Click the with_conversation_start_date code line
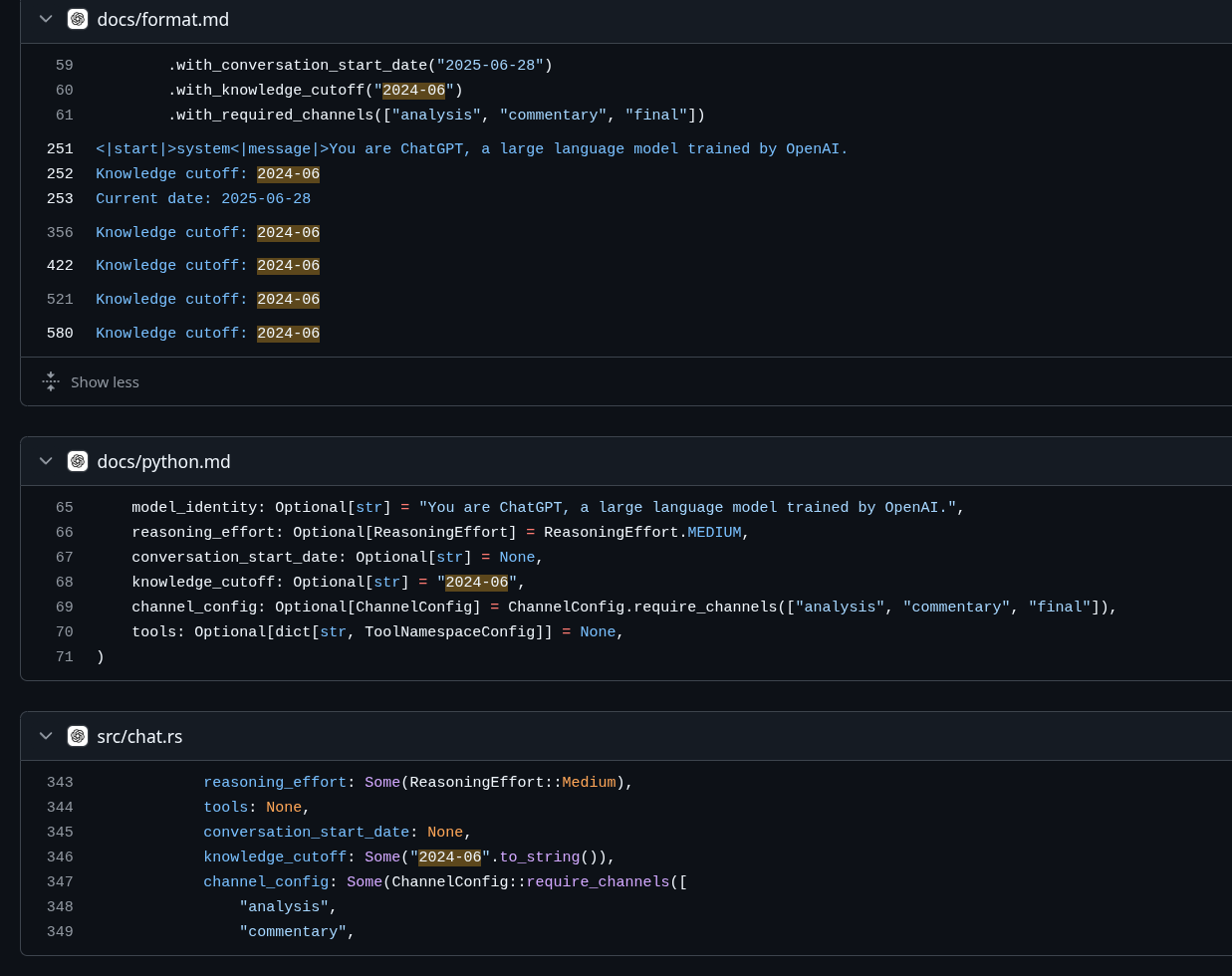 [x=360, y=65]
